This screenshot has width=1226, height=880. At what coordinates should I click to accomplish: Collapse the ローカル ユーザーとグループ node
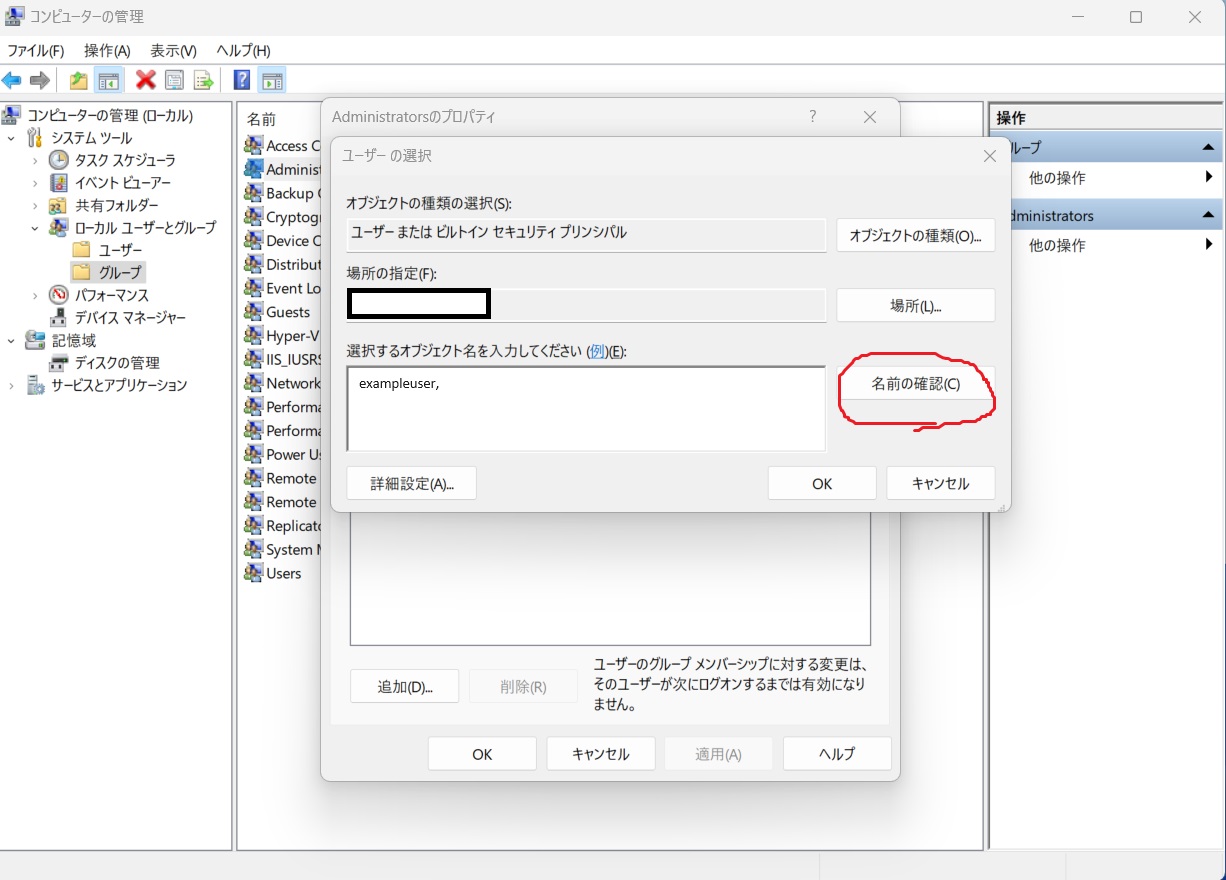click(x=35, y=228)
